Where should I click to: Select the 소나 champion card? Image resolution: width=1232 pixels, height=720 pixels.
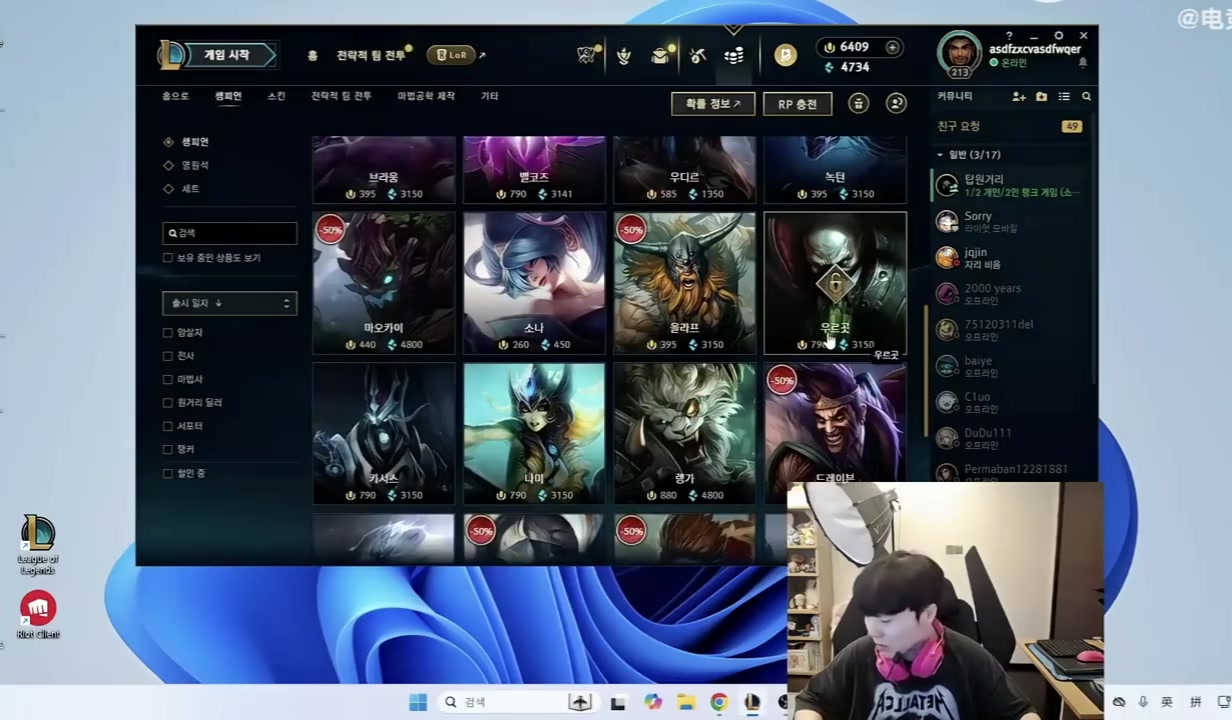[534, 282]
